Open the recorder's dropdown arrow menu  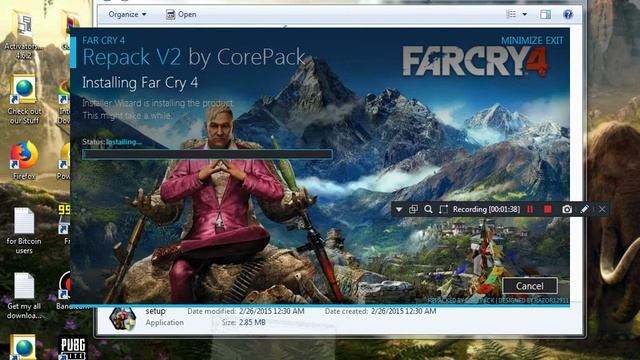pos(399,210)
